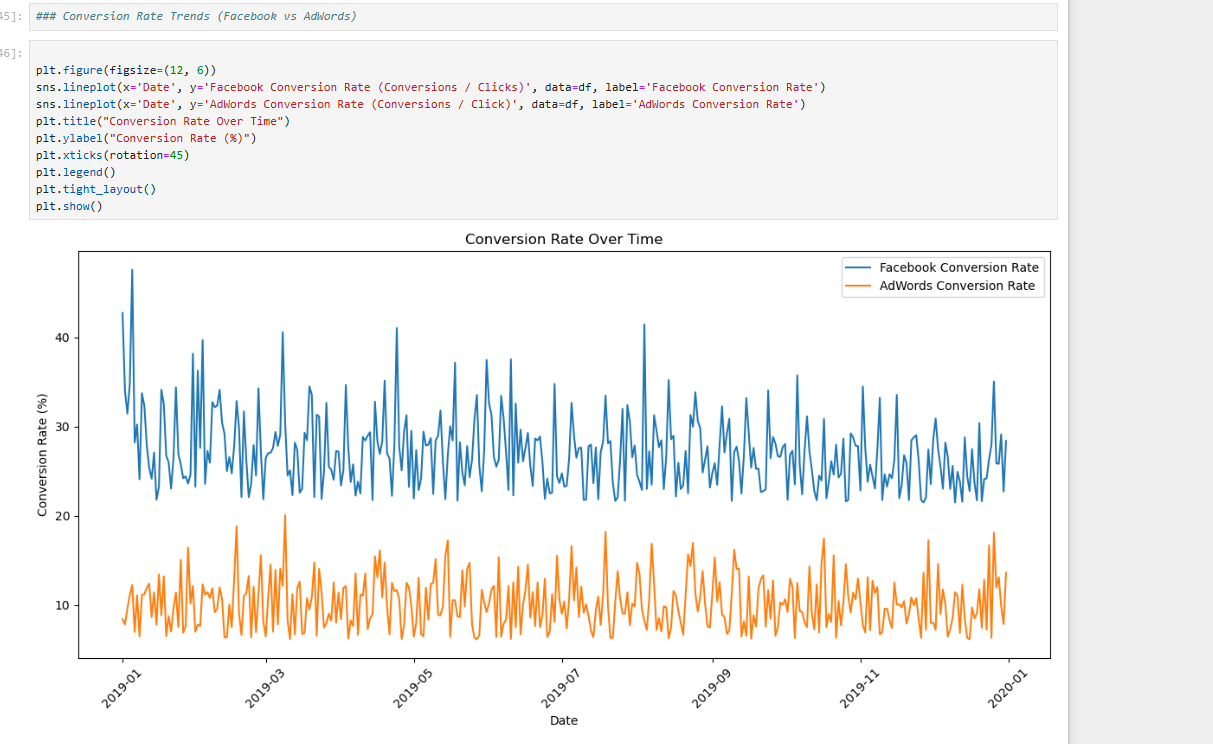
Task: Click the Date axis label below the chart
Action: pyautogui.click(x=563, y=720)
